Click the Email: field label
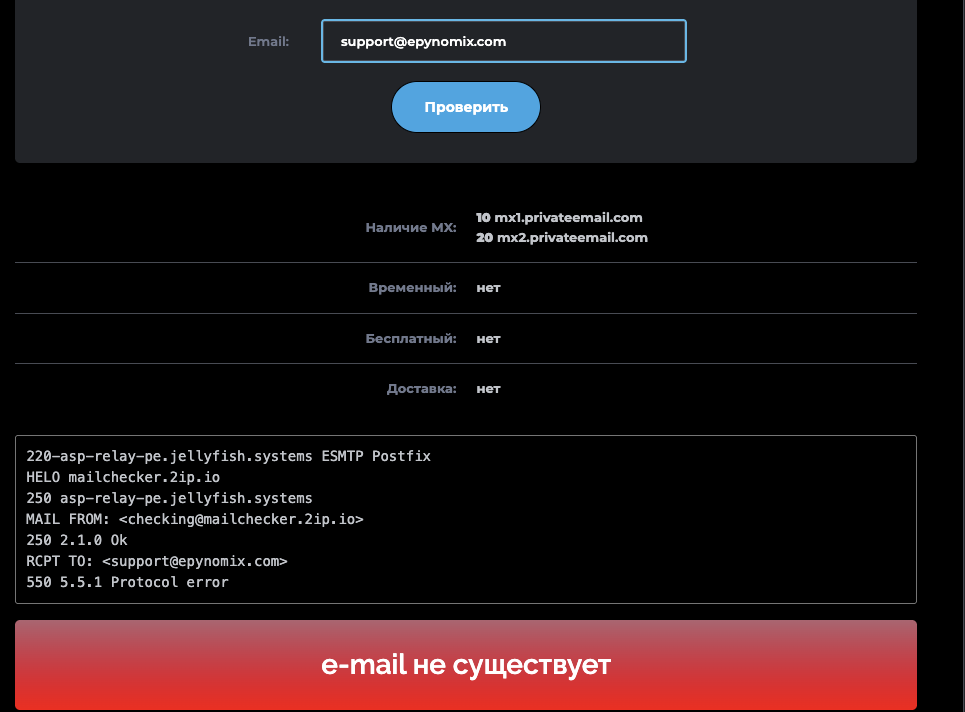This screenshot has width=965, height=712. pyautogui.click(x=268, y=42)
